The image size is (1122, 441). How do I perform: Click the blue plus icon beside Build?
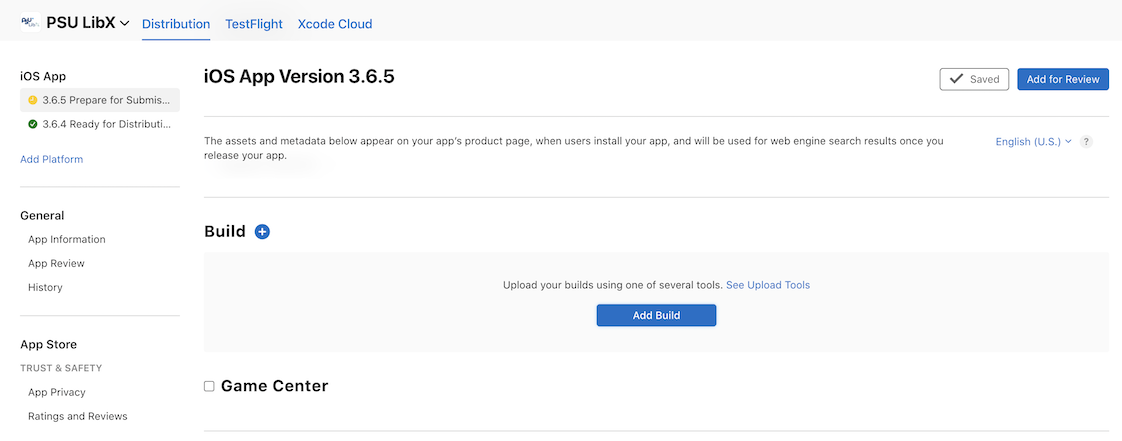tap(263, 231)
